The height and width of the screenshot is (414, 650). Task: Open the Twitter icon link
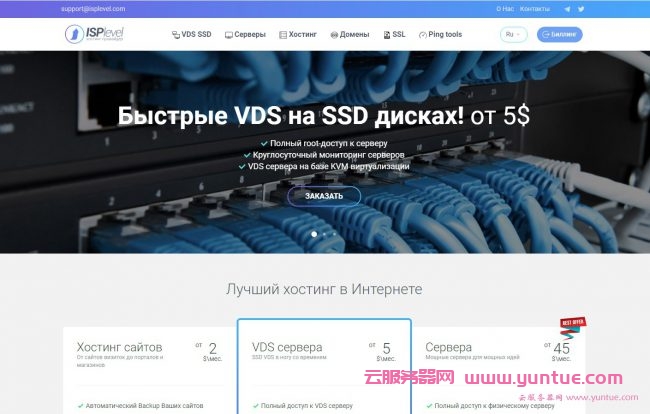582,8
